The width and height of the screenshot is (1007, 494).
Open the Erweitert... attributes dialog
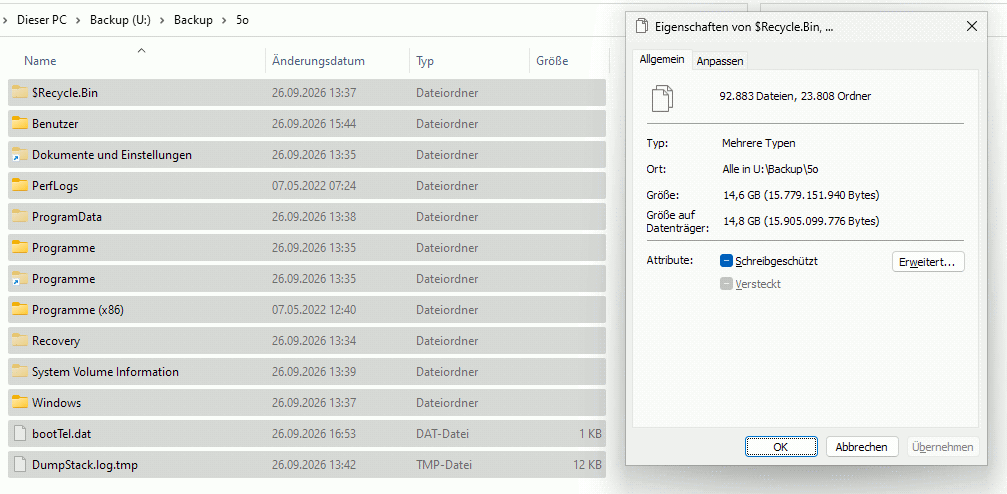pos(928,261)
